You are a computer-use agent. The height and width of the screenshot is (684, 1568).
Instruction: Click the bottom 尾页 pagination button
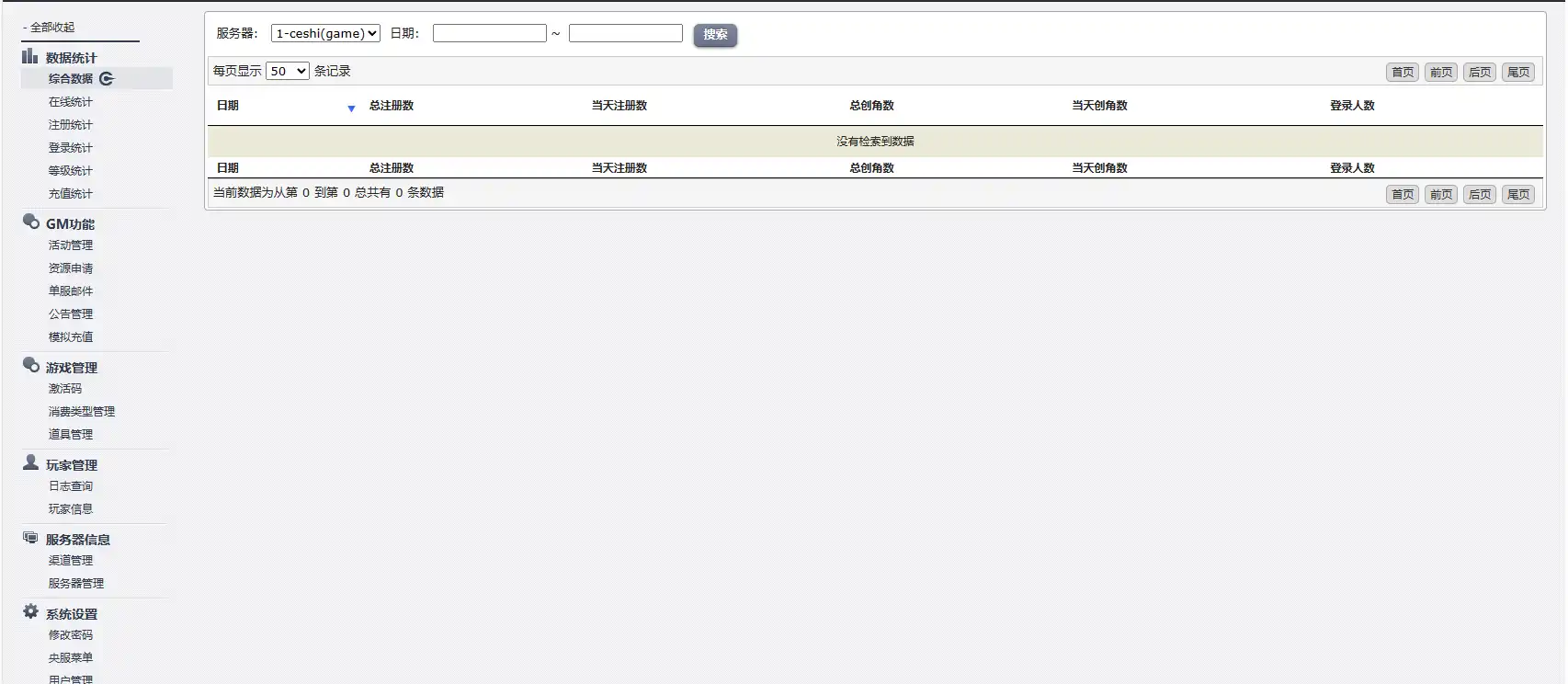click(x=1518, y=195)
